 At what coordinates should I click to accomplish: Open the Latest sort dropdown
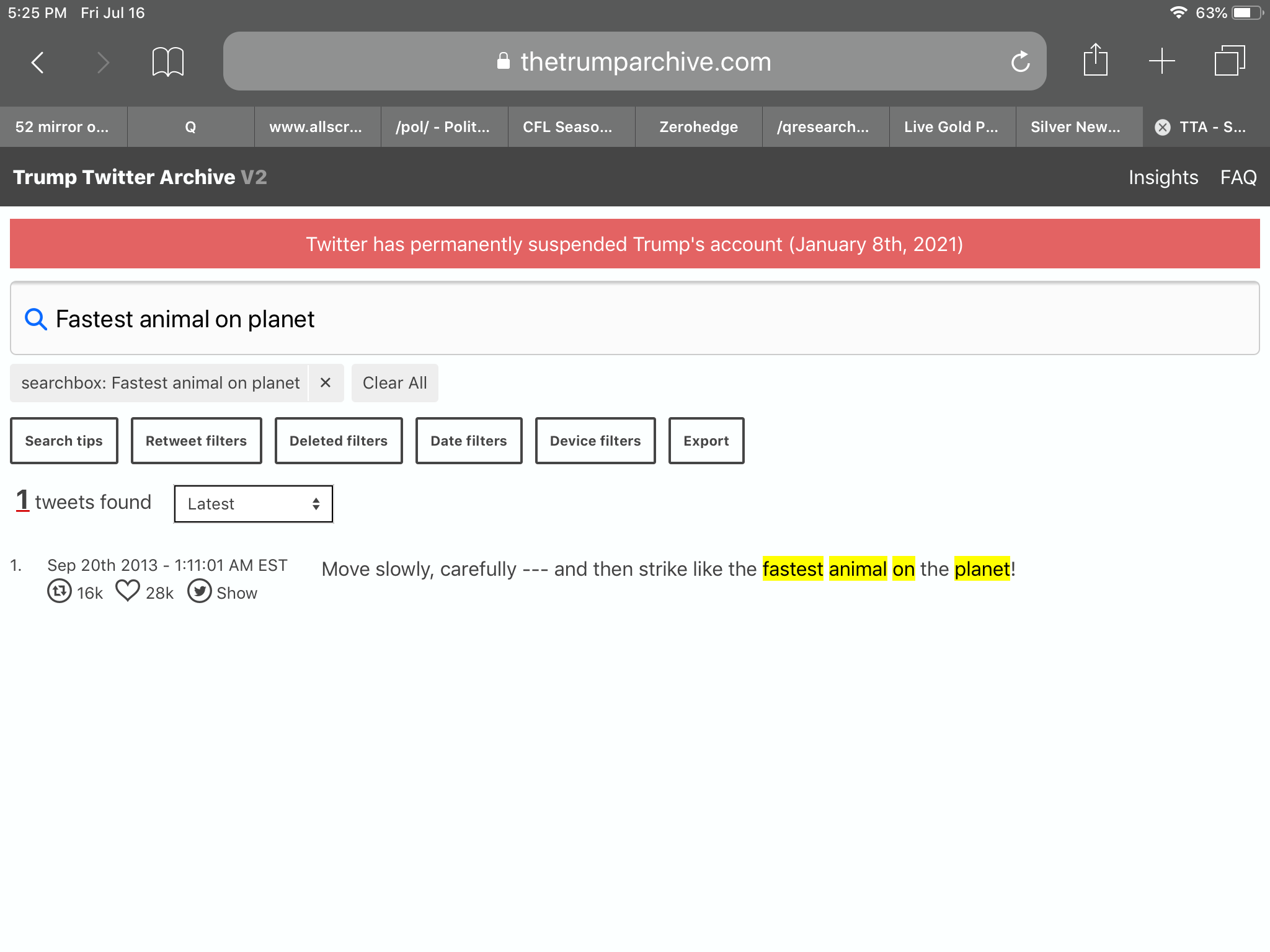254,504
